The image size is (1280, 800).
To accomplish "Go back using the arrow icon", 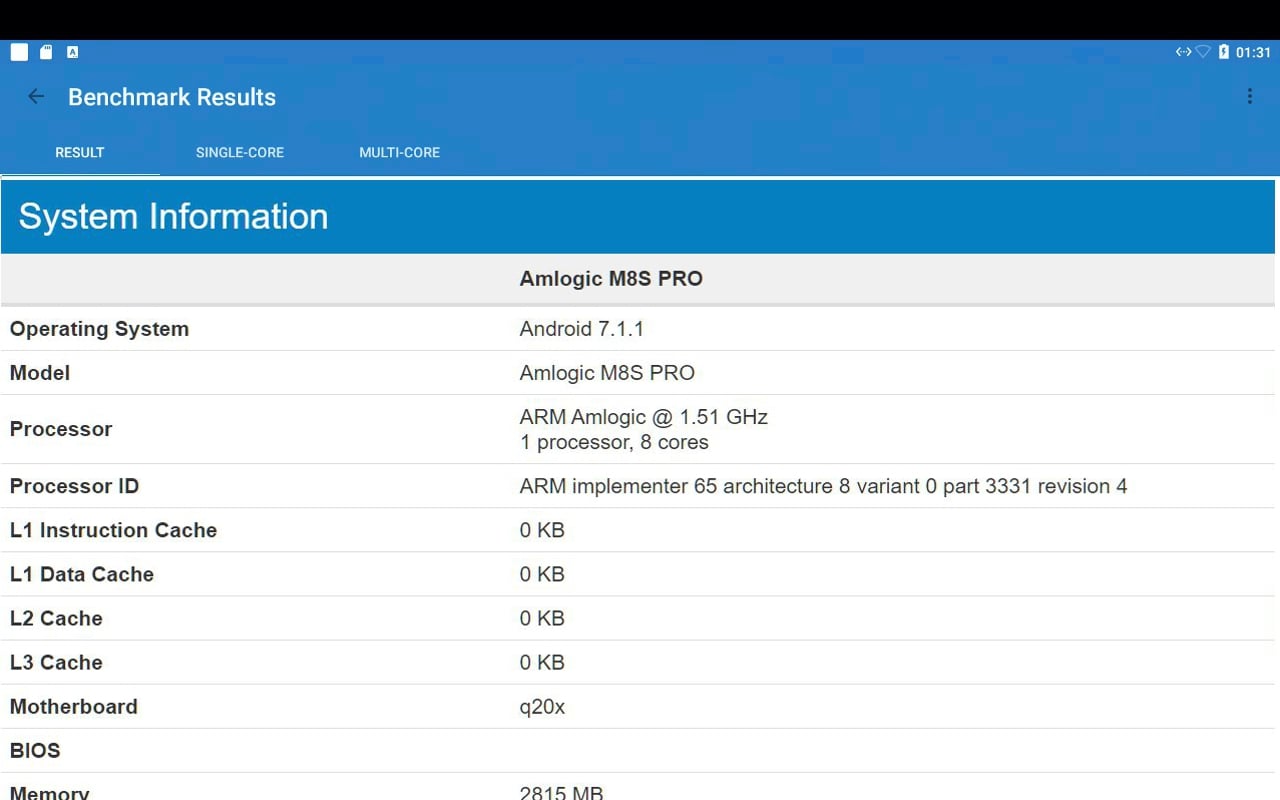I will 36,97.
